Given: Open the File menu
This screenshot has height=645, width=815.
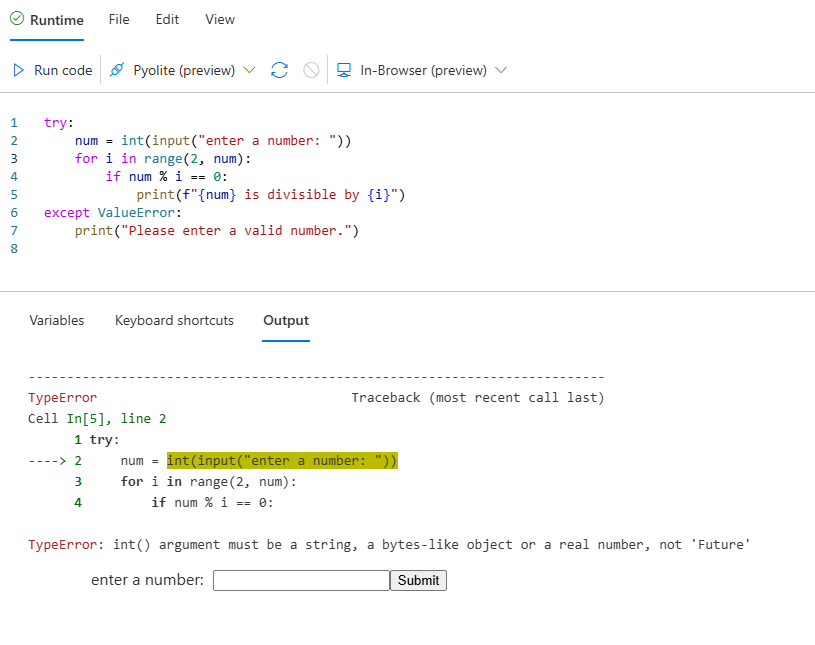Looking at the screenshot, I should (119, 20).
